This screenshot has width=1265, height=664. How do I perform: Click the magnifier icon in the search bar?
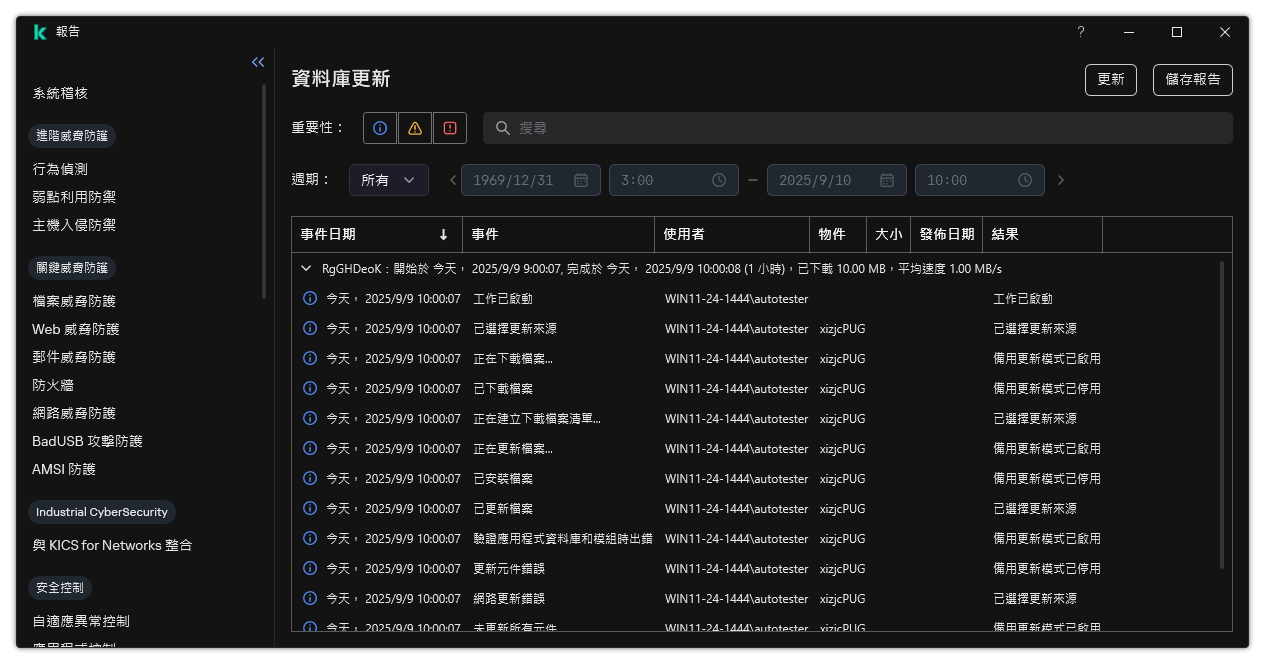pos(502,128)
